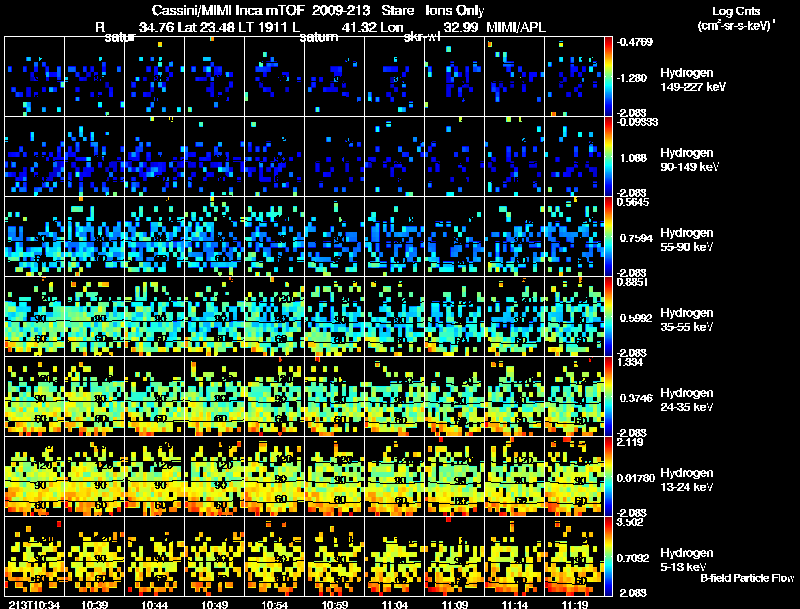Click the 'Hydrogen 5-13 keV' row label
This screenshot has width=800, height=609.
click(687, 560)
